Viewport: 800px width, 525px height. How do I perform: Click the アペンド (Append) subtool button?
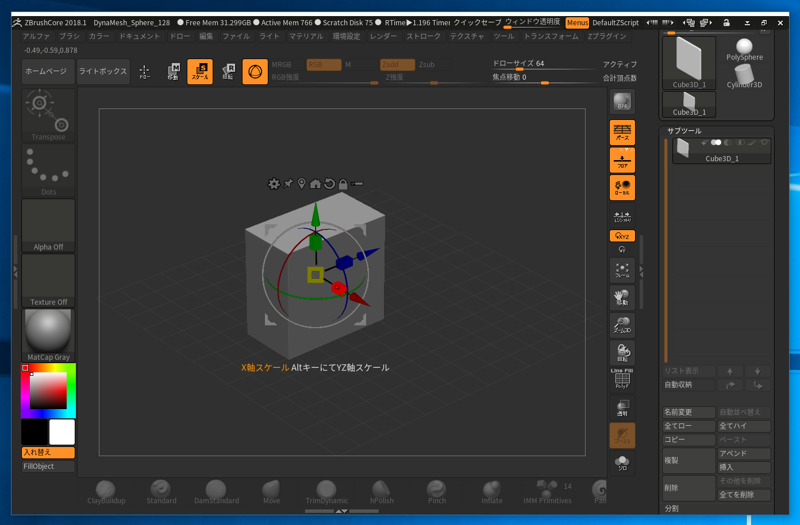[743, 453]
